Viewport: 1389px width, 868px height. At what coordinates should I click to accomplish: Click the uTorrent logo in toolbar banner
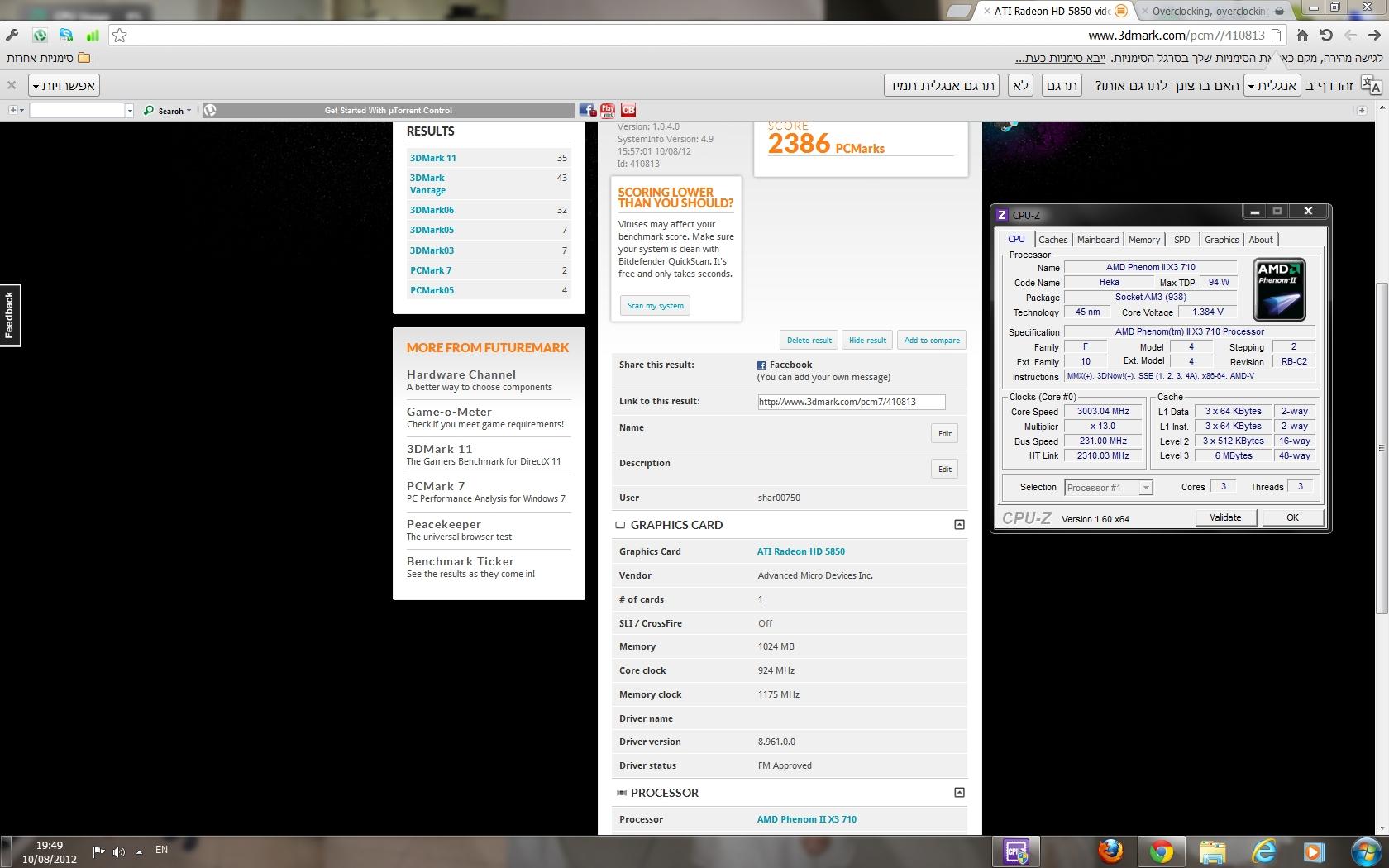210,110
